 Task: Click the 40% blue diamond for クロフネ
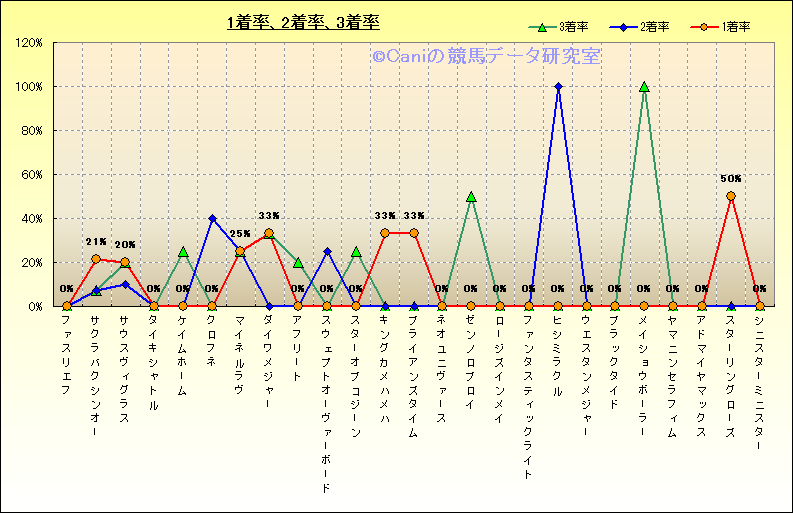pyautogui.click(x=212, y=218)
